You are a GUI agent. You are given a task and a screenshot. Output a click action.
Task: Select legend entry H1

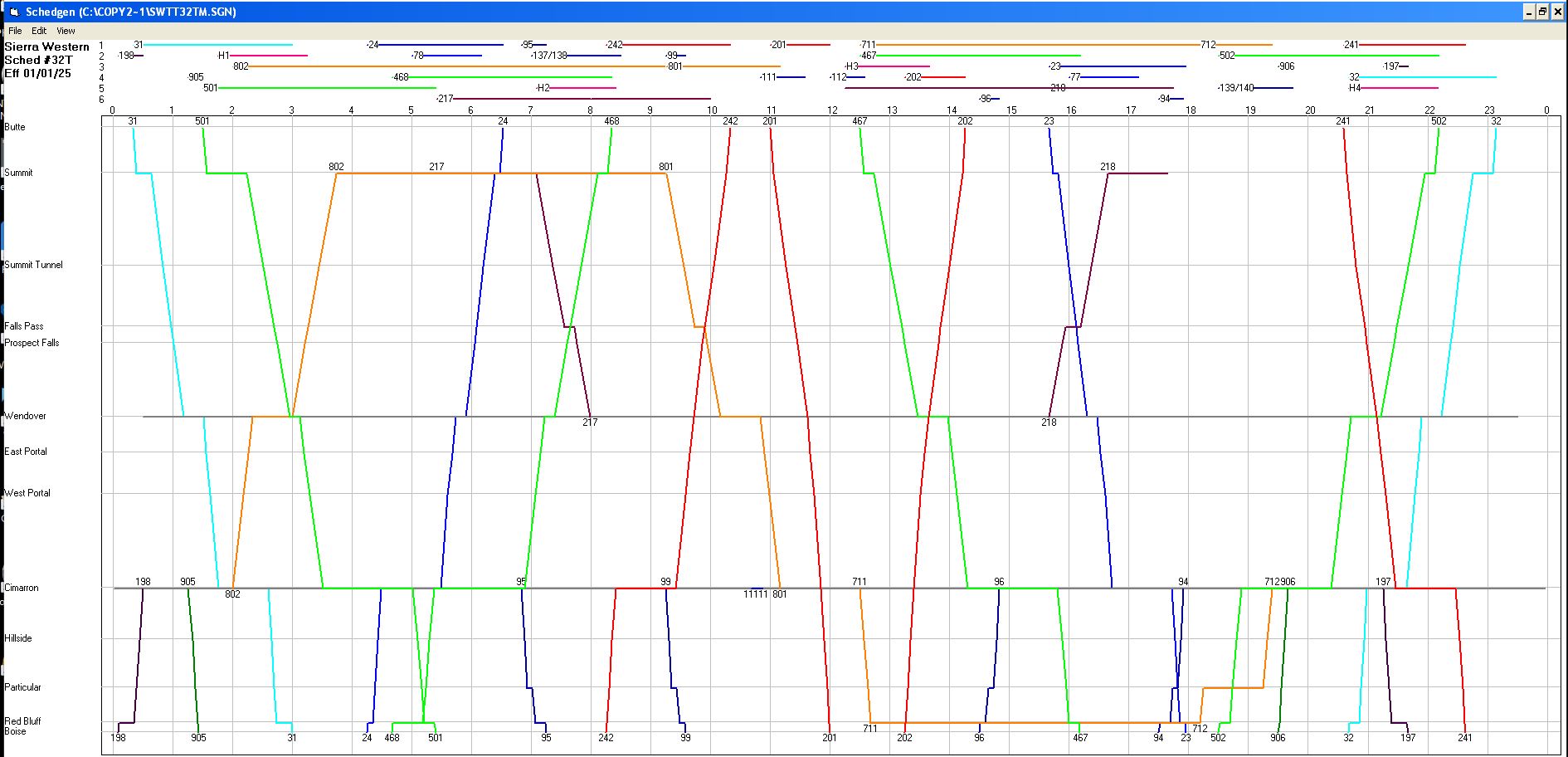pyautogui.click(x=223, y=56)
